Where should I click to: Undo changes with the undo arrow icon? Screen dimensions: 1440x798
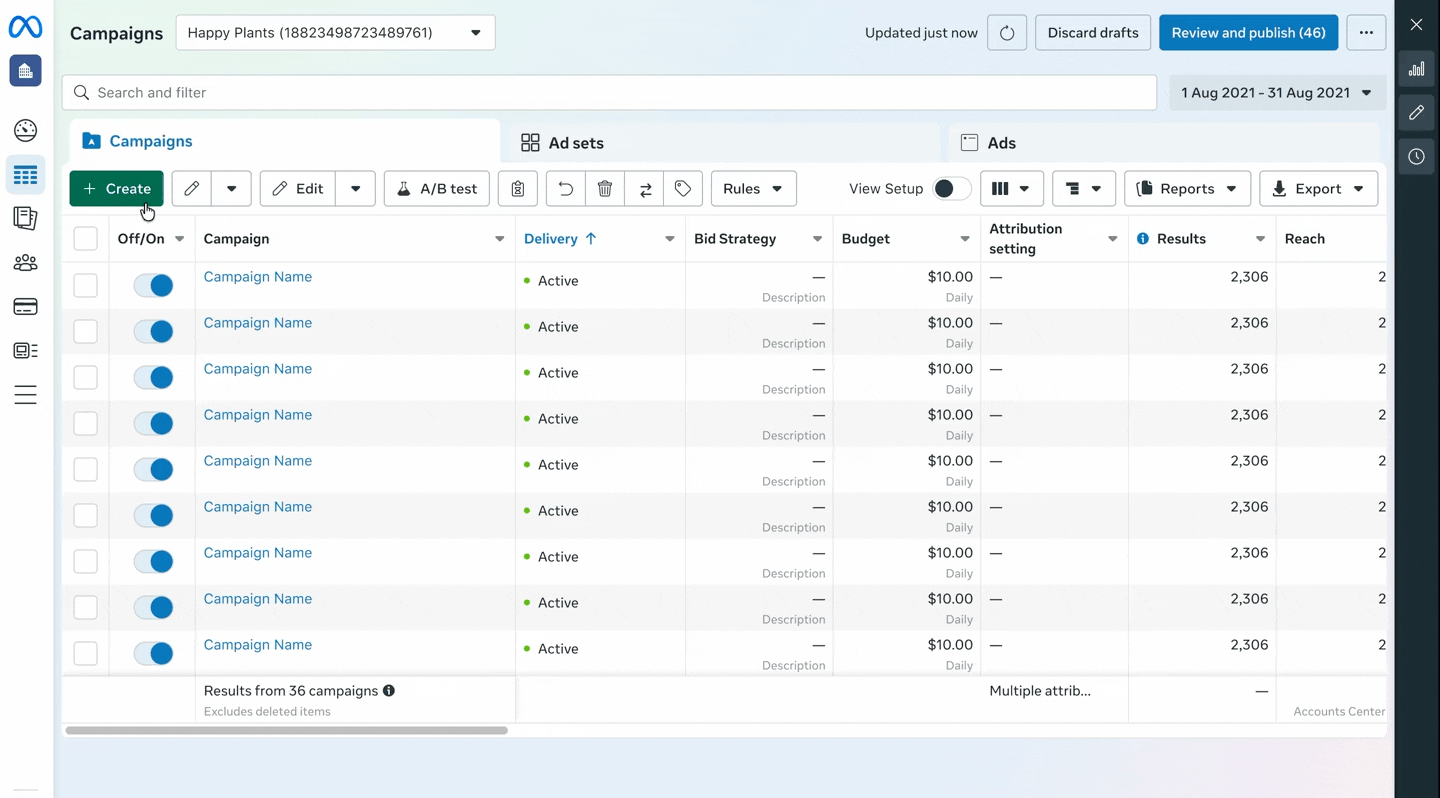[x=565, y=188]
